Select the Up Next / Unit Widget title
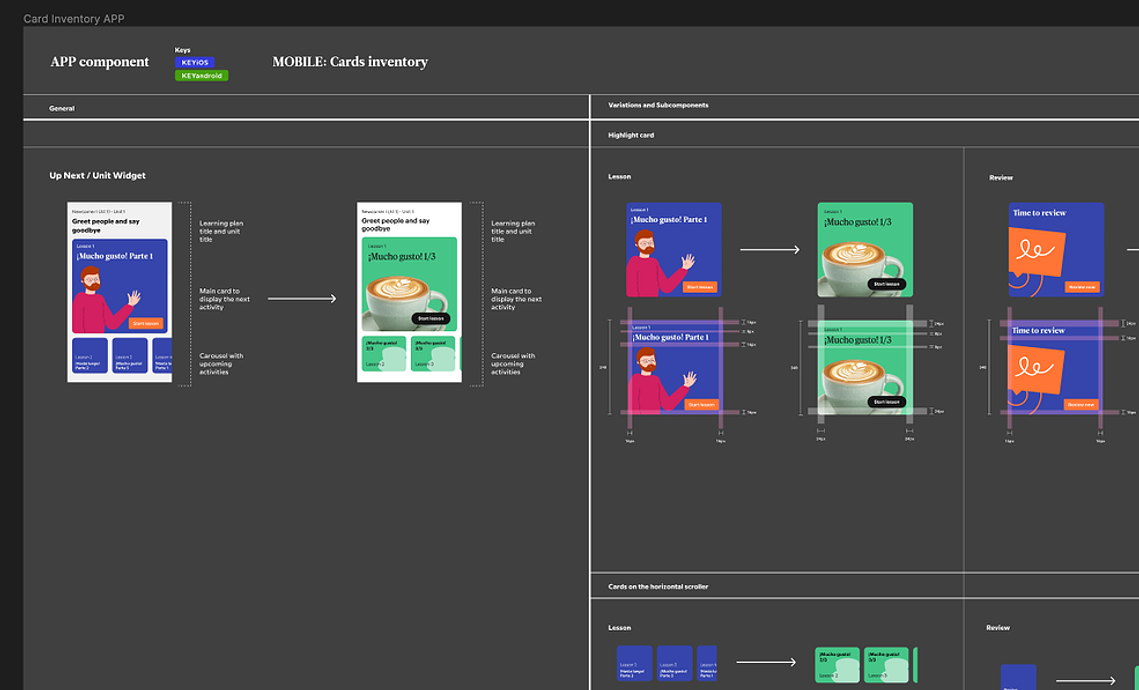Viewport: 1139px width, 690px height. [x=97, y=176]
